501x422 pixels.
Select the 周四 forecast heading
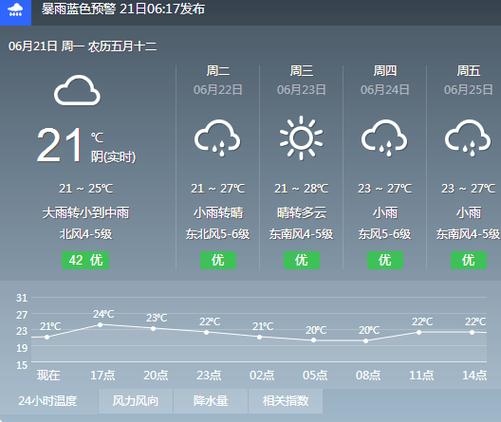[385, 71]
